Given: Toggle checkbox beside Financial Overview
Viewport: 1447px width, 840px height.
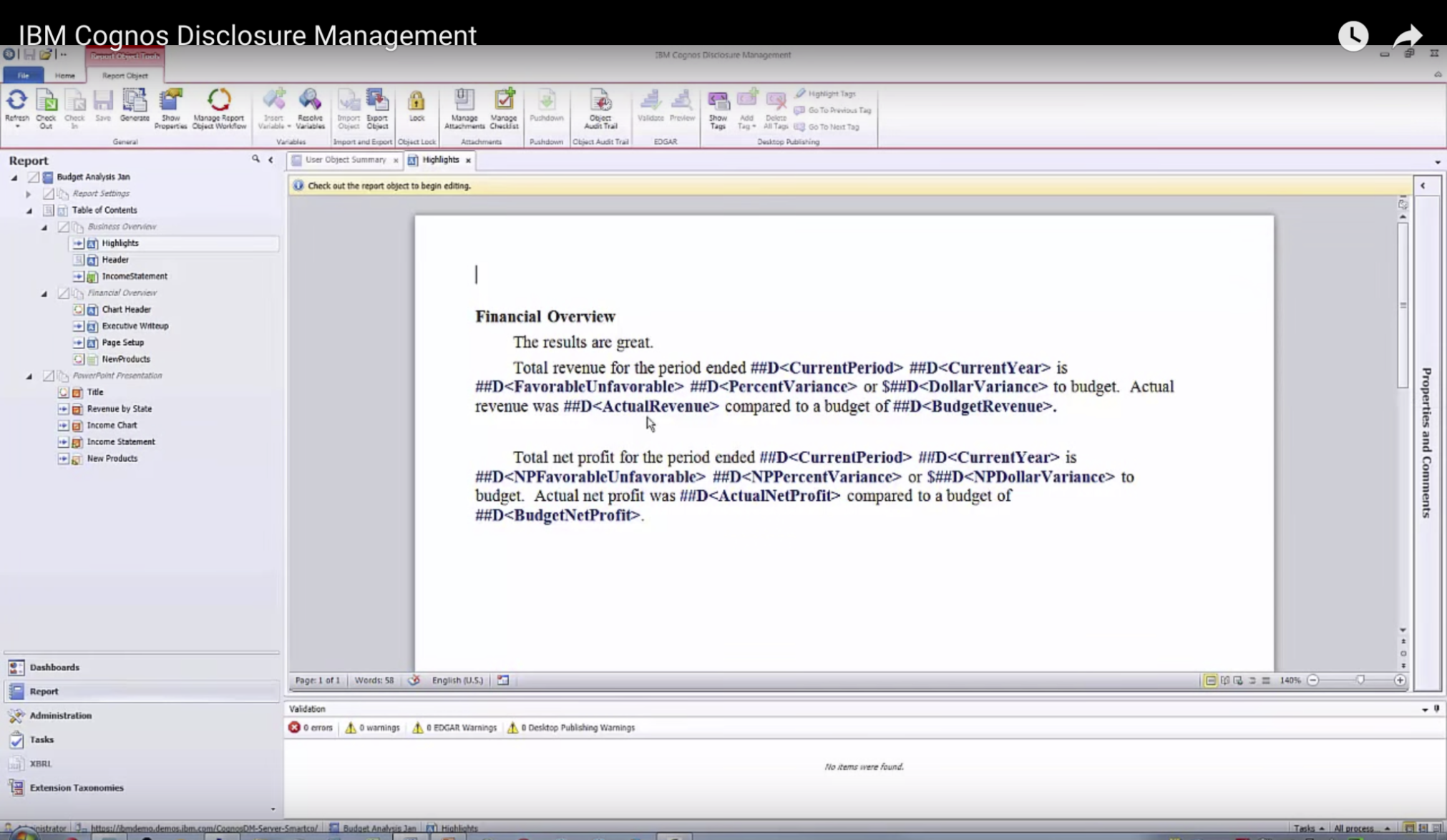Looking at the screenshot, I should click(x=63, y=293).
